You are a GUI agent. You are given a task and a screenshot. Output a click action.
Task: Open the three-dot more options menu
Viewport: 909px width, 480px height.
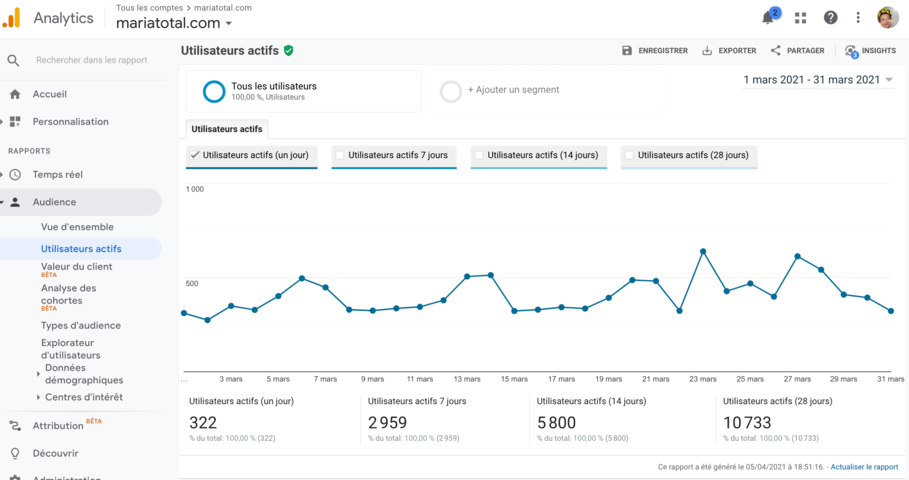[858, 18]
